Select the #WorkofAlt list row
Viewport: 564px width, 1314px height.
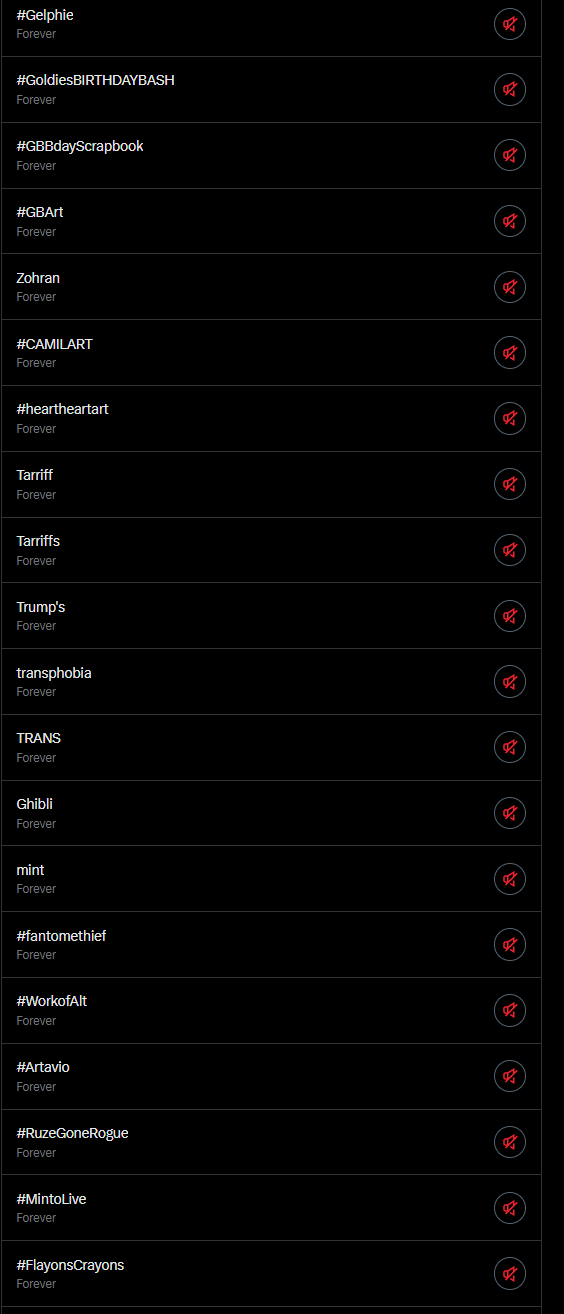271,1010
